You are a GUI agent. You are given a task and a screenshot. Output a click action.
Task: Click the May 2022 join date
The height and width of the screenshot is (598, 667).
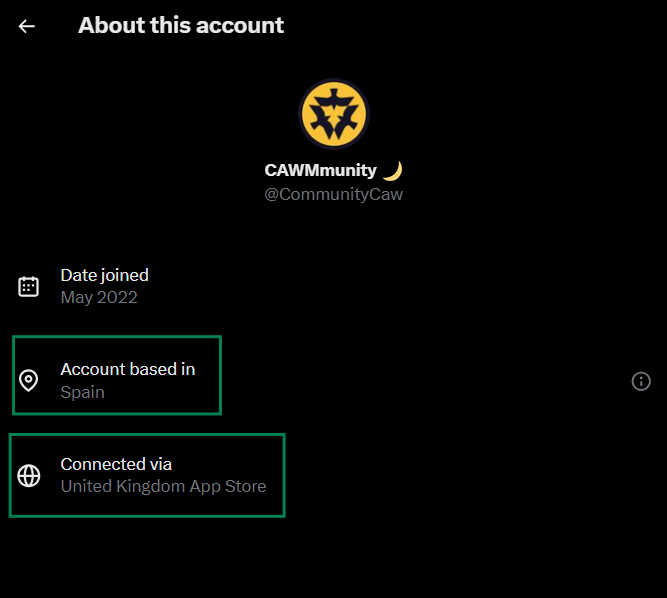99,298
